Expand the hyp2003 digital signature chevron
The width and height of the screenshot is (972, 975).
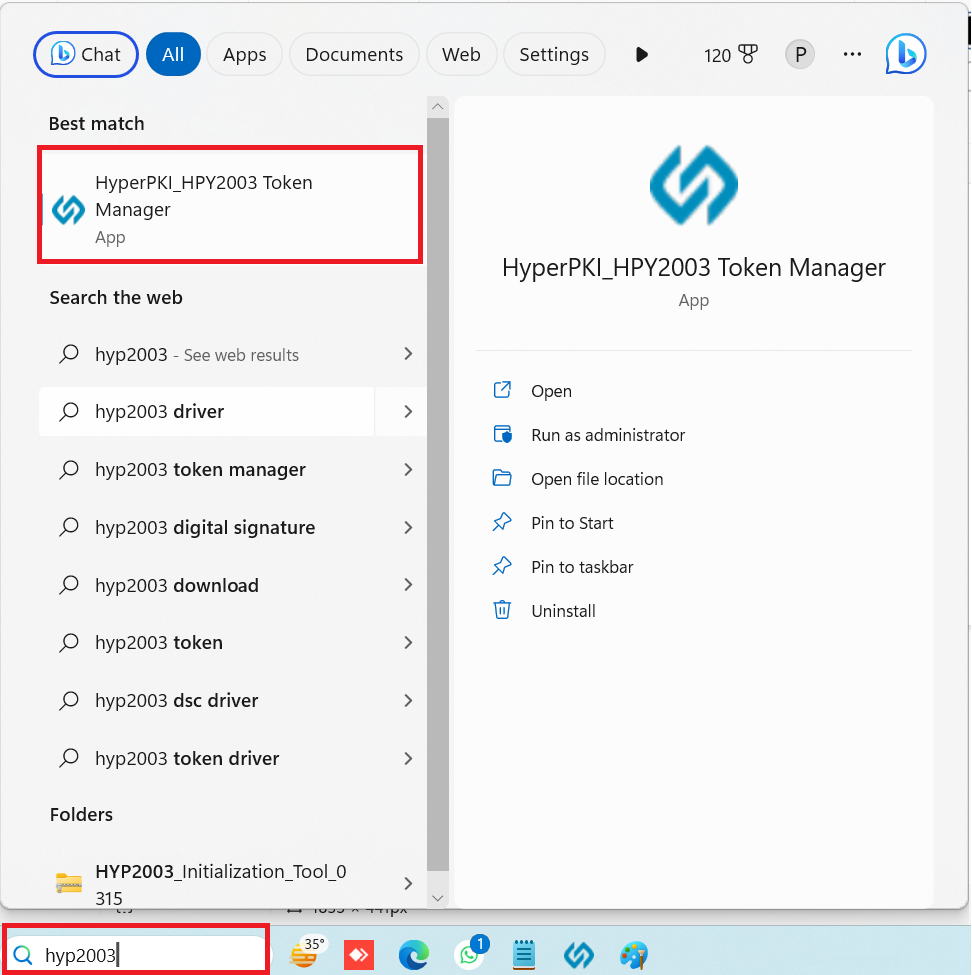pos(408,528)
